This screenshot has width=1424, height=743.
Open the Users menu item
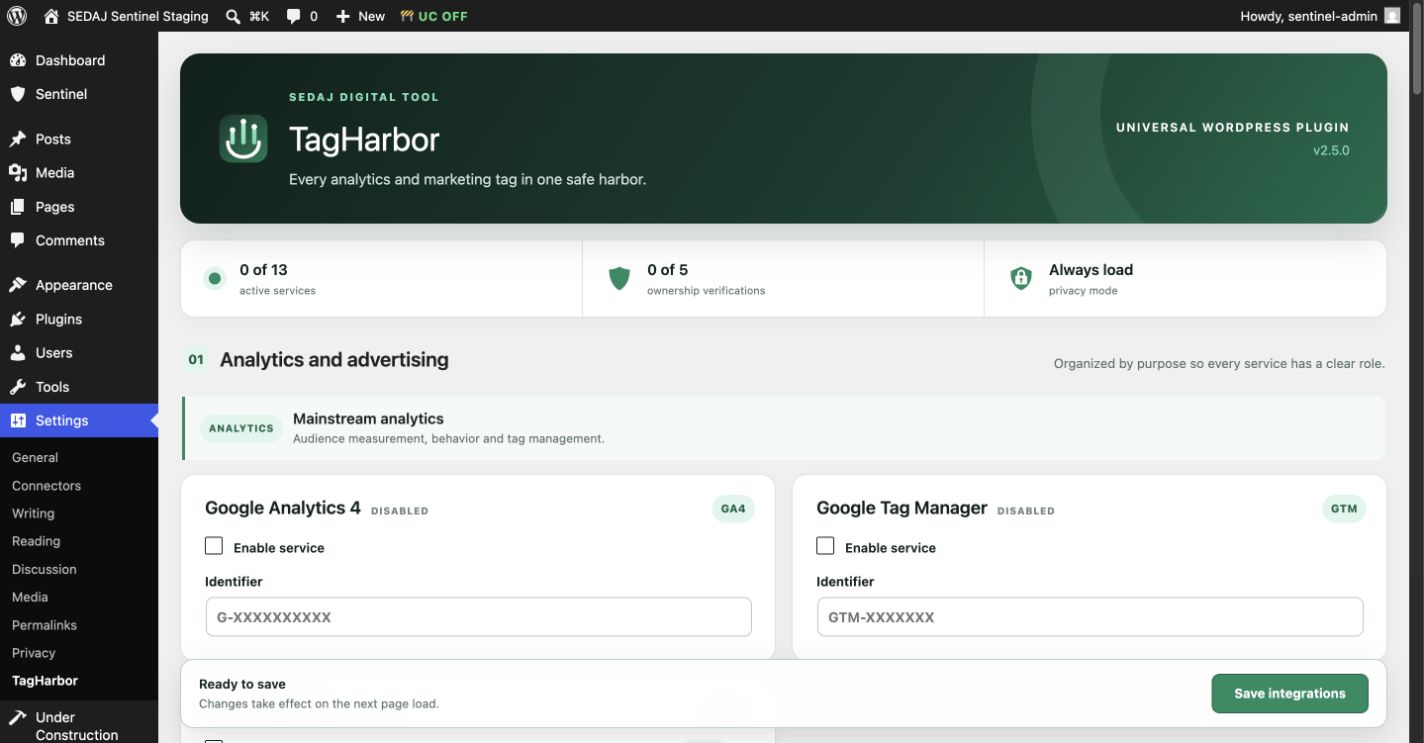click(x=79, y=353)
